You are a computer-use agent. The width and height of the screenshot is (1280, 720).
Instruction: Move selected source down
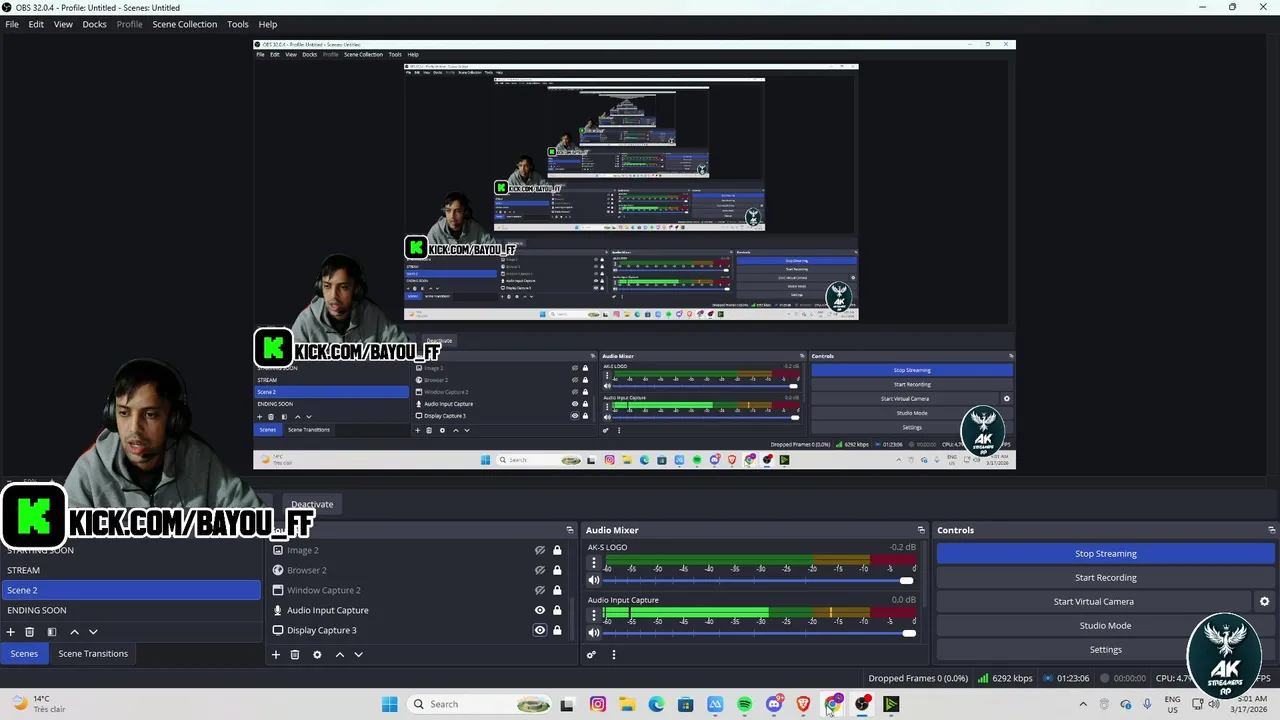coord(358,655)
